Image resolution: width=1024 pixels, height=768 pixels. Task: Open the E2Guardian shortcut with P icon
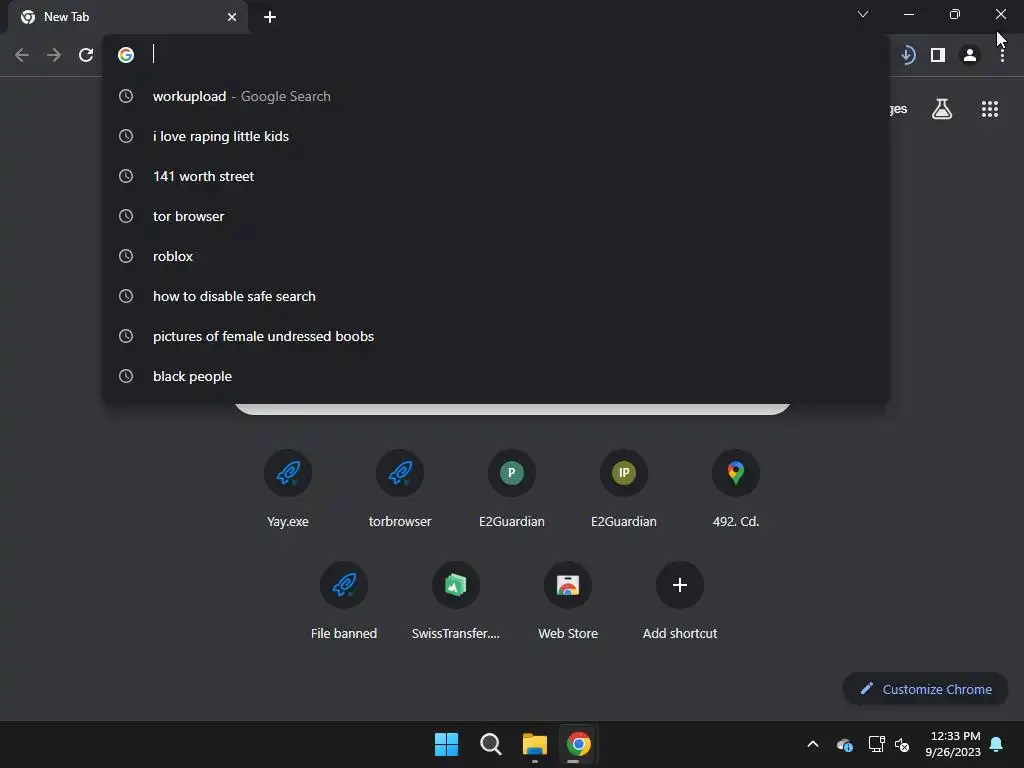512,489
